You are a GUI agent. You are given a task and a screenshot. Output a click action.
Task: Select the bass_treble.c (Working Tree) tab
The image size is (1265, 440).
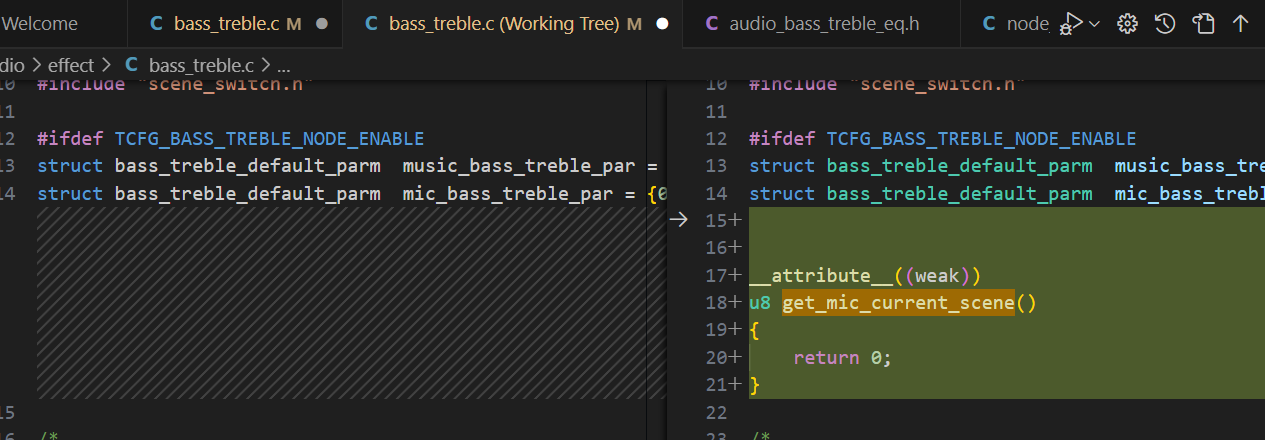pyautogui.click(x=514, y=24)
